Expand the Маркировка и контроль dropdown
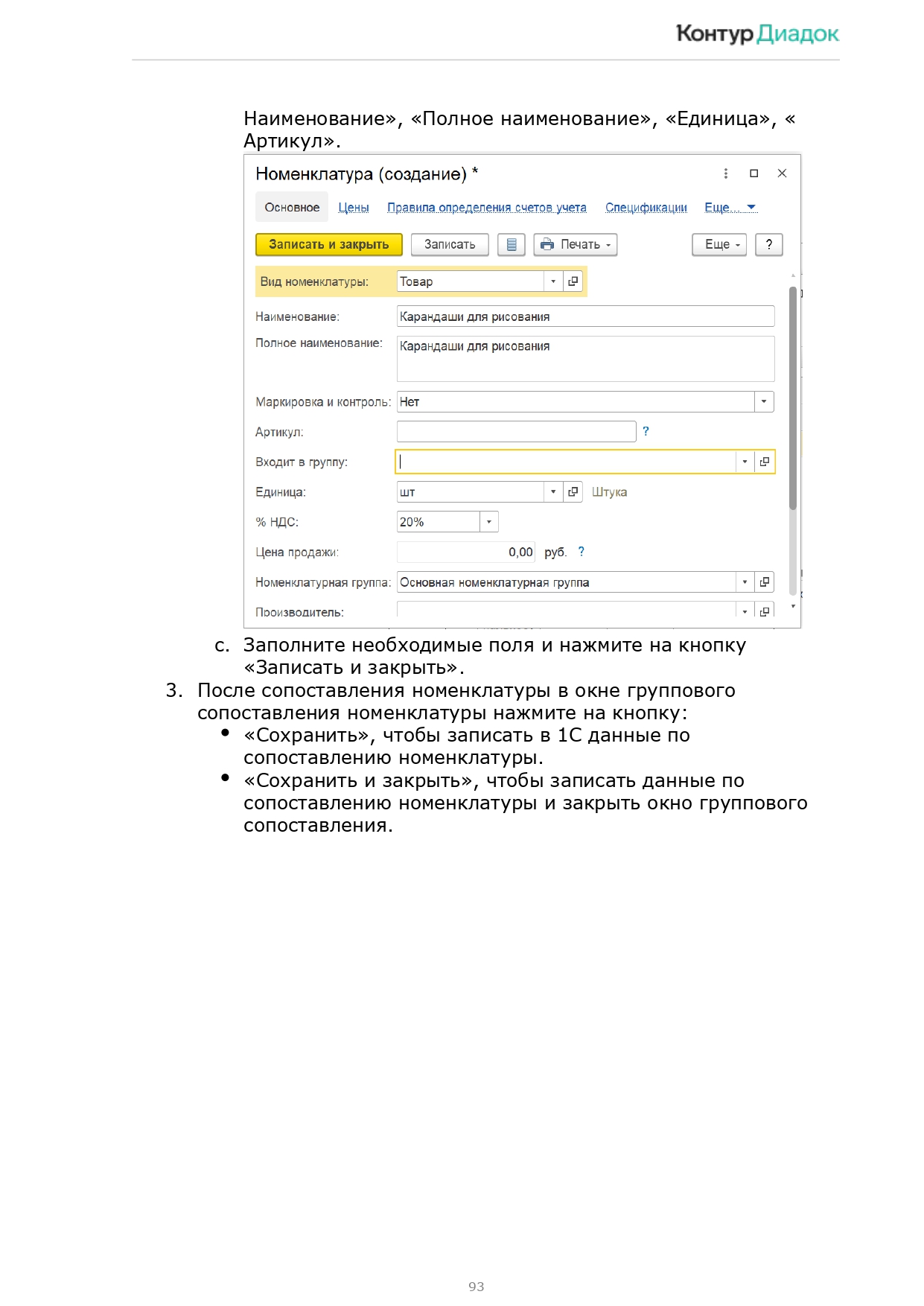The width and height of the screenshot is (924, 1306). (x=763, y=402)
